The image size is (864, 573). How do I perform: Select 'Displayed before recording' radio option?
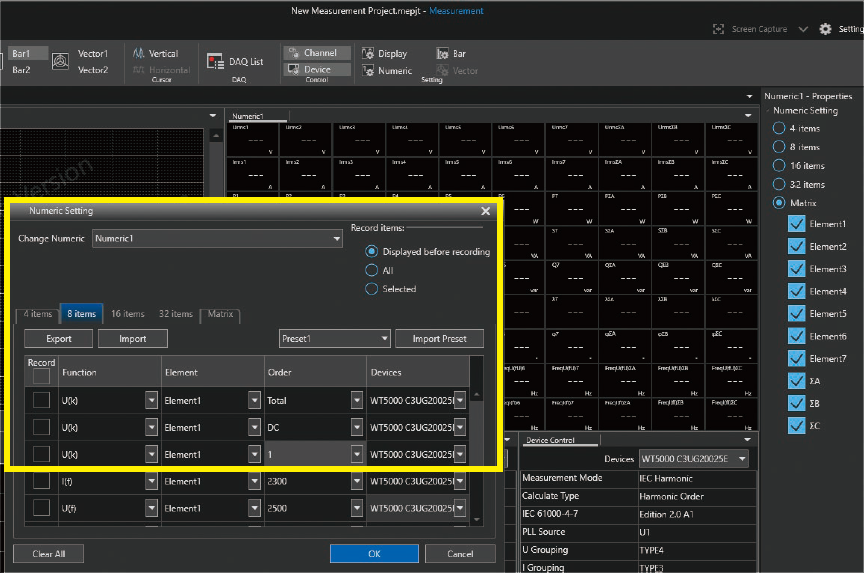click(371, 251)
